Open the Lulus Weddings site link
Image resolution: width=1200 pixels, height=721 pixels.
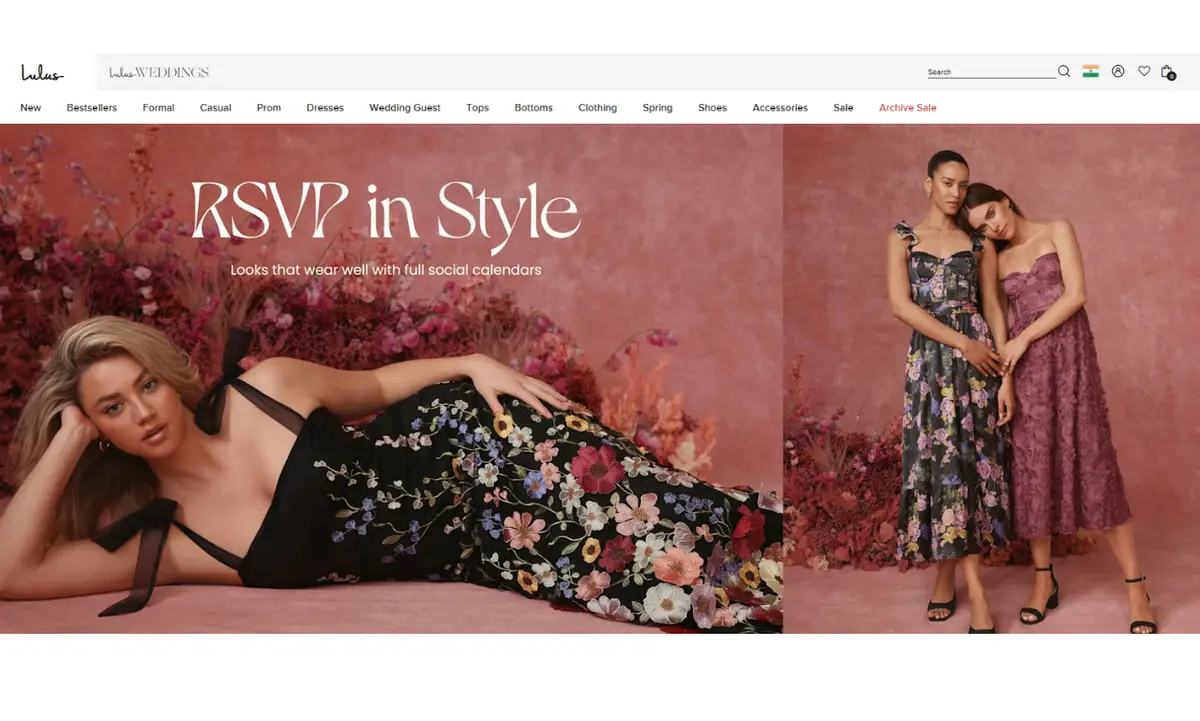coord(159,73)
